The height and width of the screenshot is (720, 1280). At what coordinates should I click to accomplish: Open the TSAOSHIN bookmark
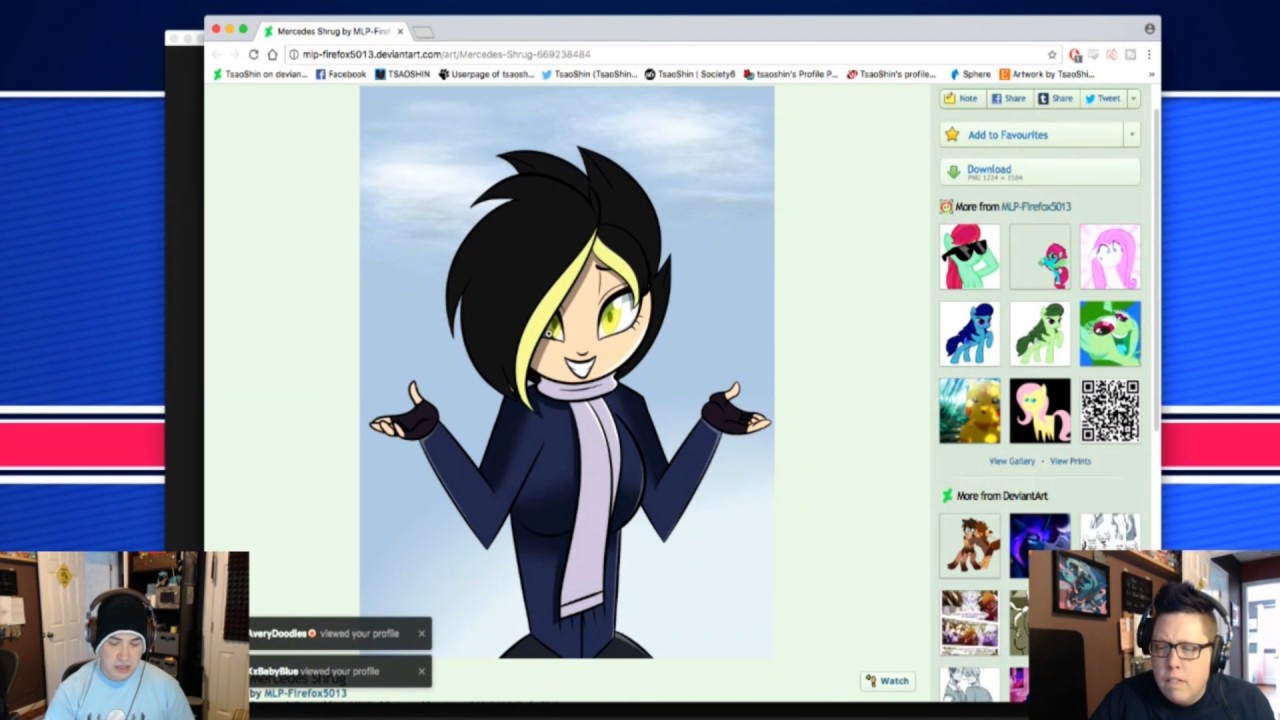(x=402, y=74)
